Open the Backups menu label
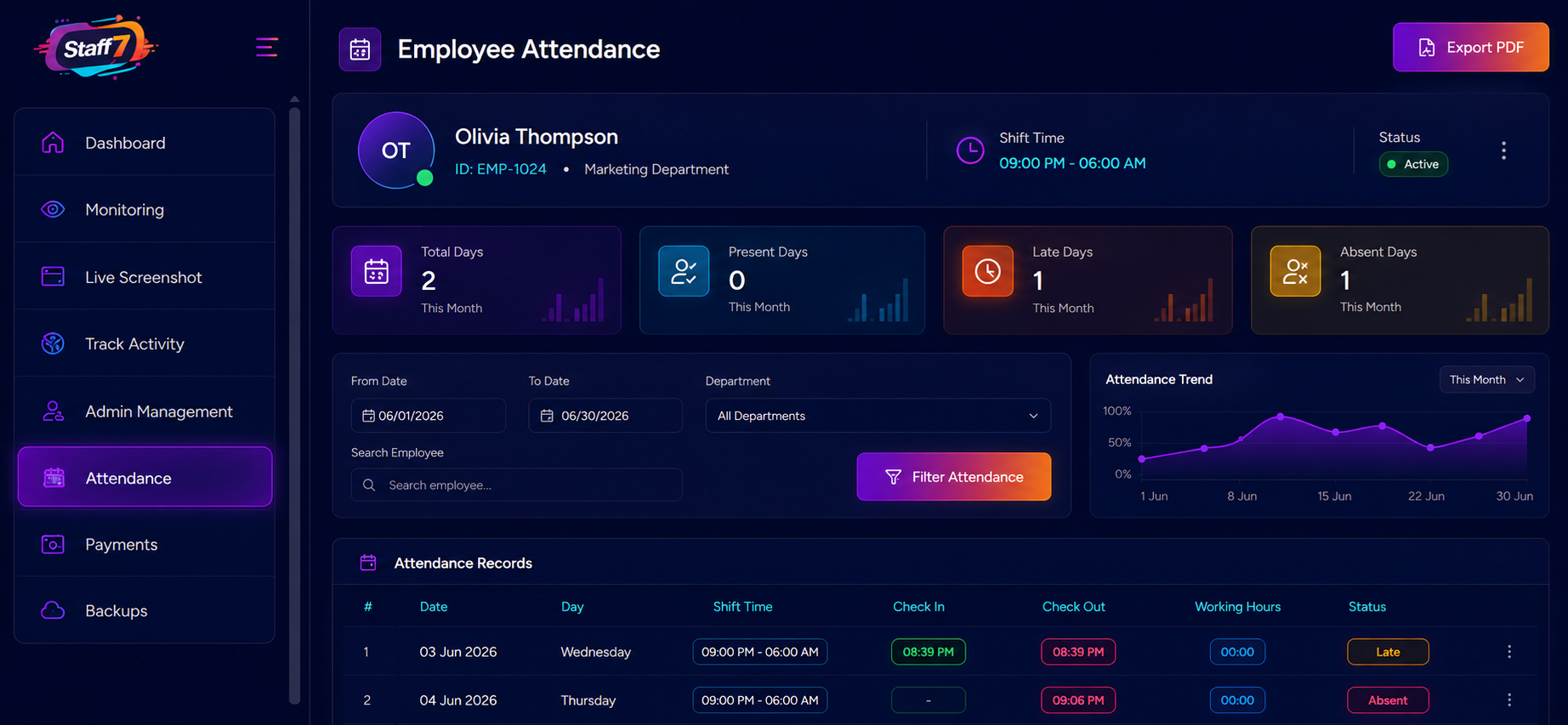Screen dimensions: 1568x725 pos(116,610)
